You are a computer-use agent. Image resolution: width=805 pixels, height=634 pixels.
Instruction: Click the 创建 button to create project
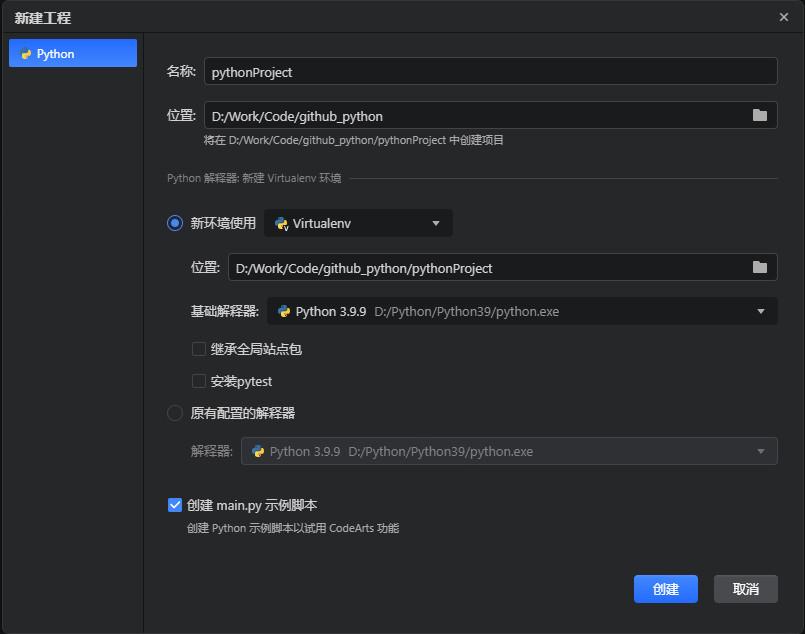[x=665, y=589]
